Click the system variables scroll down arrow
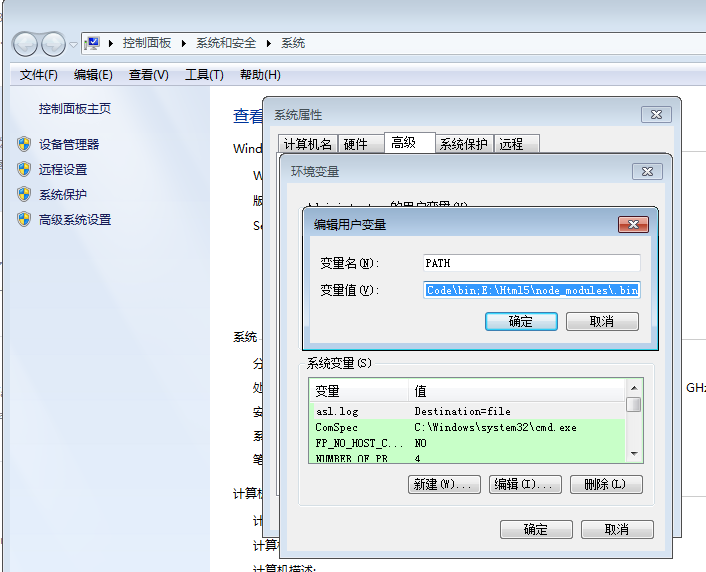The image size is (706, 572). click(x=634, y=454)
